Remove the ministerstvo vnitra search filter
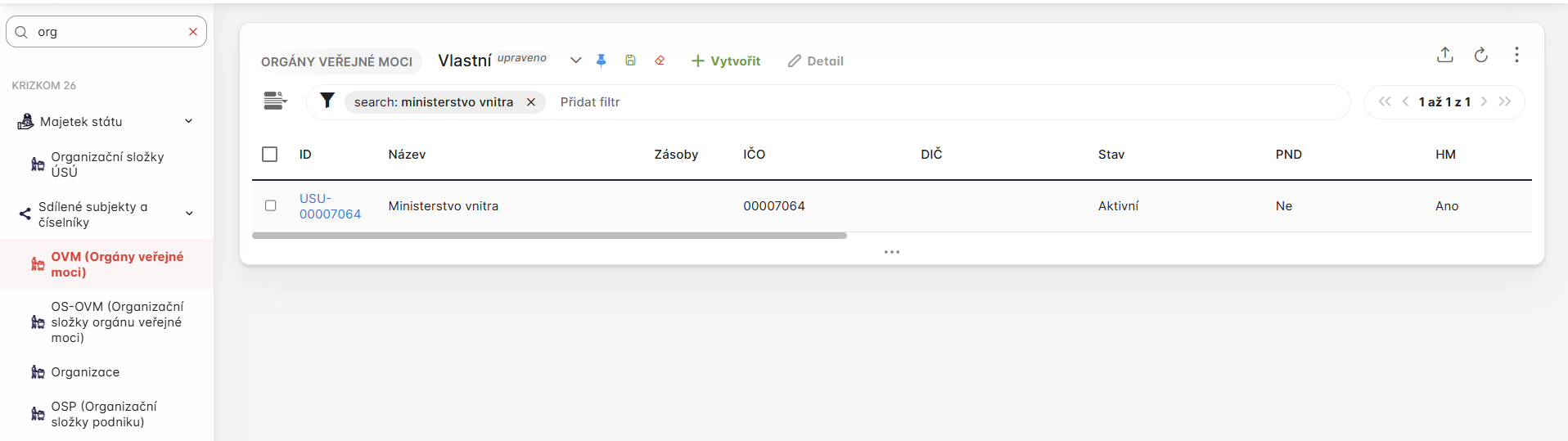Image resolution: width=1568 pixels, height=441 pixels. [531, 102]
